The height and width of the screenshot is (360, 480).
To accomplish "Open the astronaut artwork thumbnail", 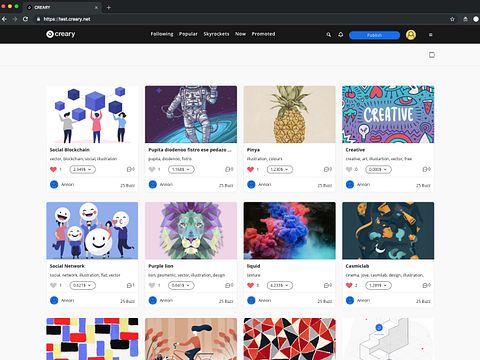I will pos(191,114).
